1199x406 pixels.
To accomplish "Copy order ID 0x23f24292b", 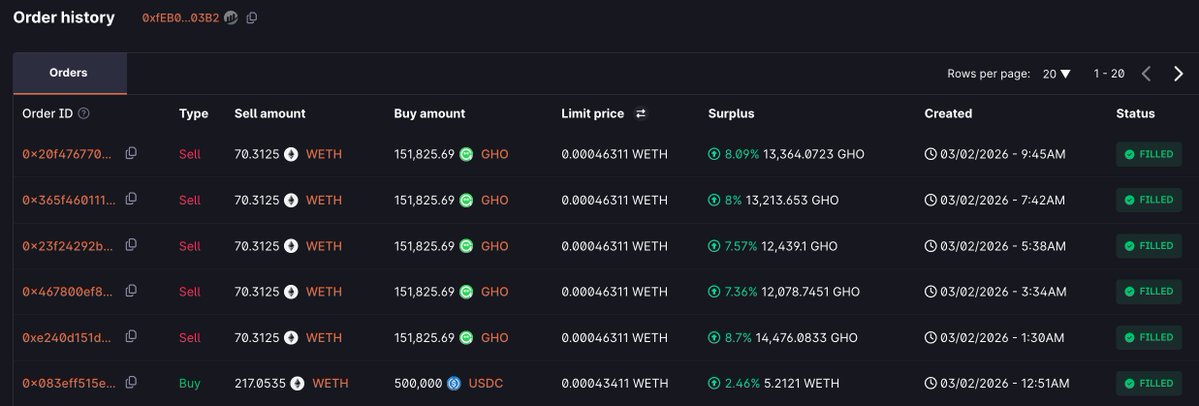I will (x=131, y=246).
